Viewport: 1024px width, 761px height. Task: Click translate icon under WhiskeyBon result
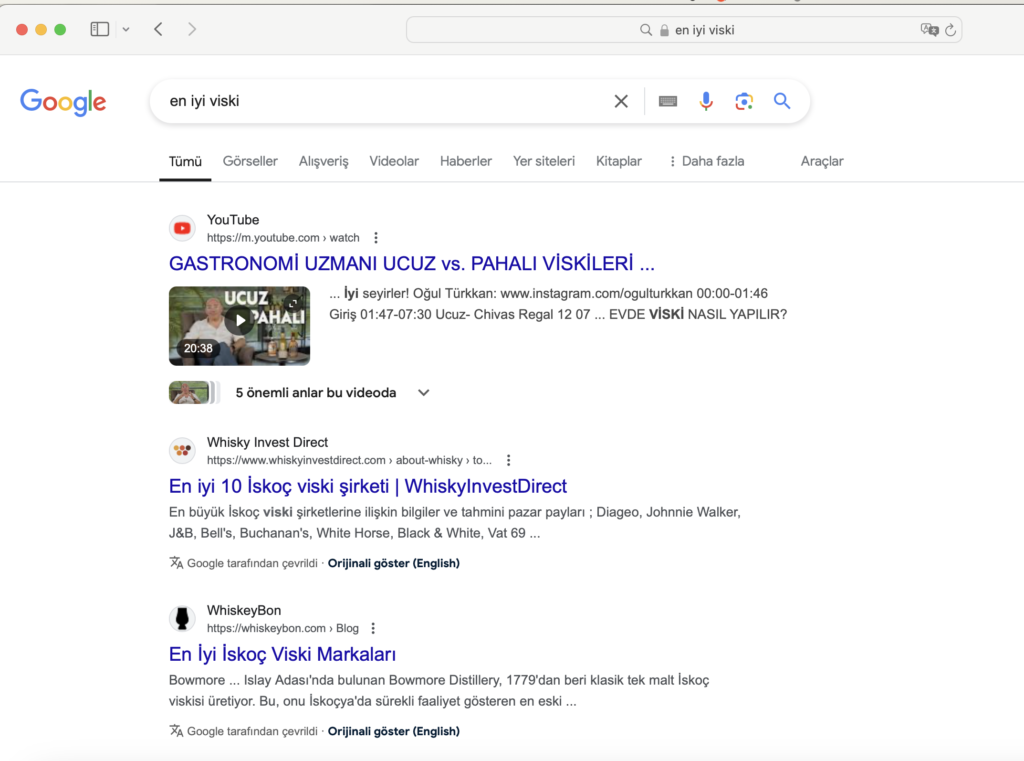(176, 730)
